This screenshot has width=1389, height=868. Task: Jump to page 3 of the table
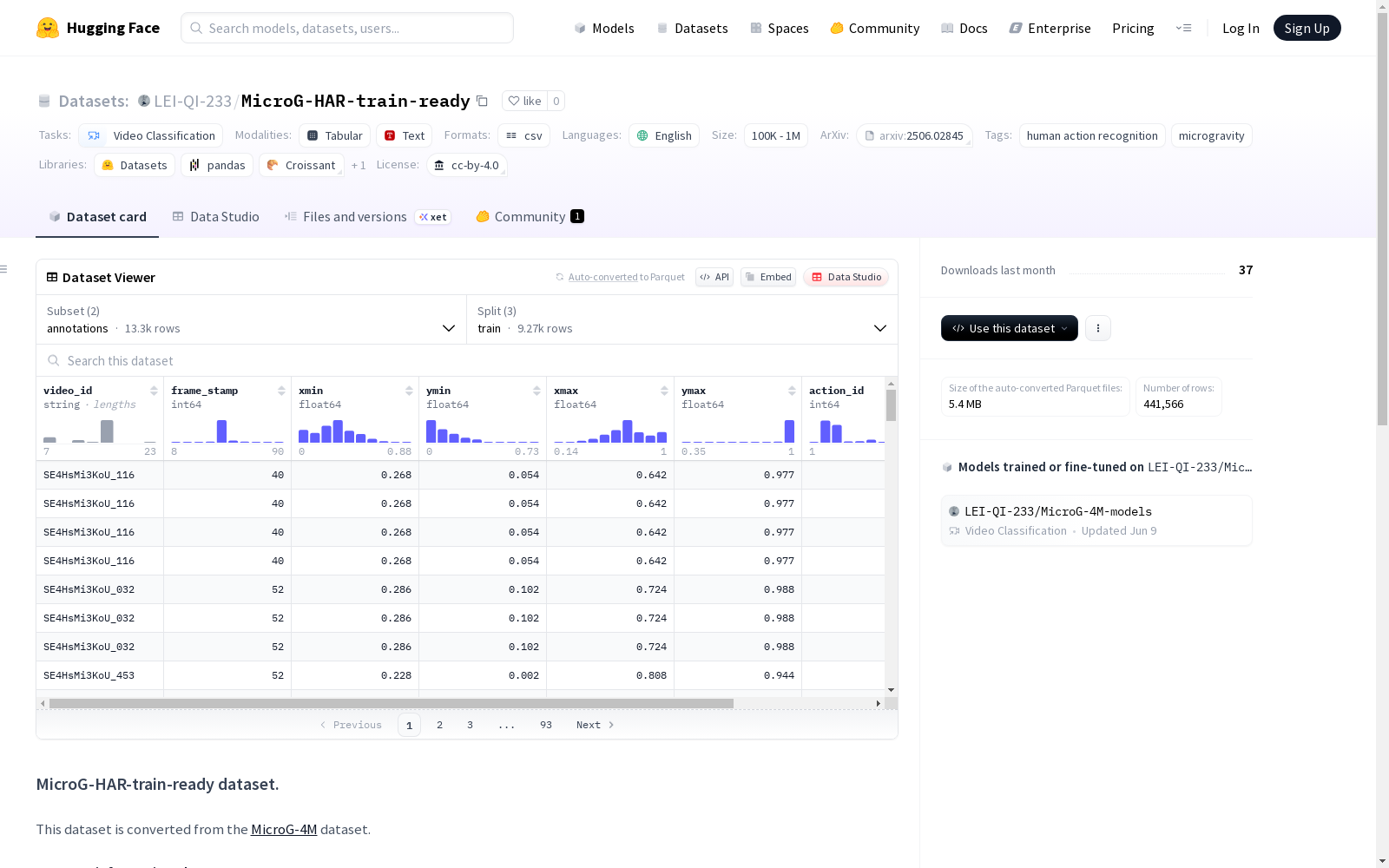click(471, 725)
